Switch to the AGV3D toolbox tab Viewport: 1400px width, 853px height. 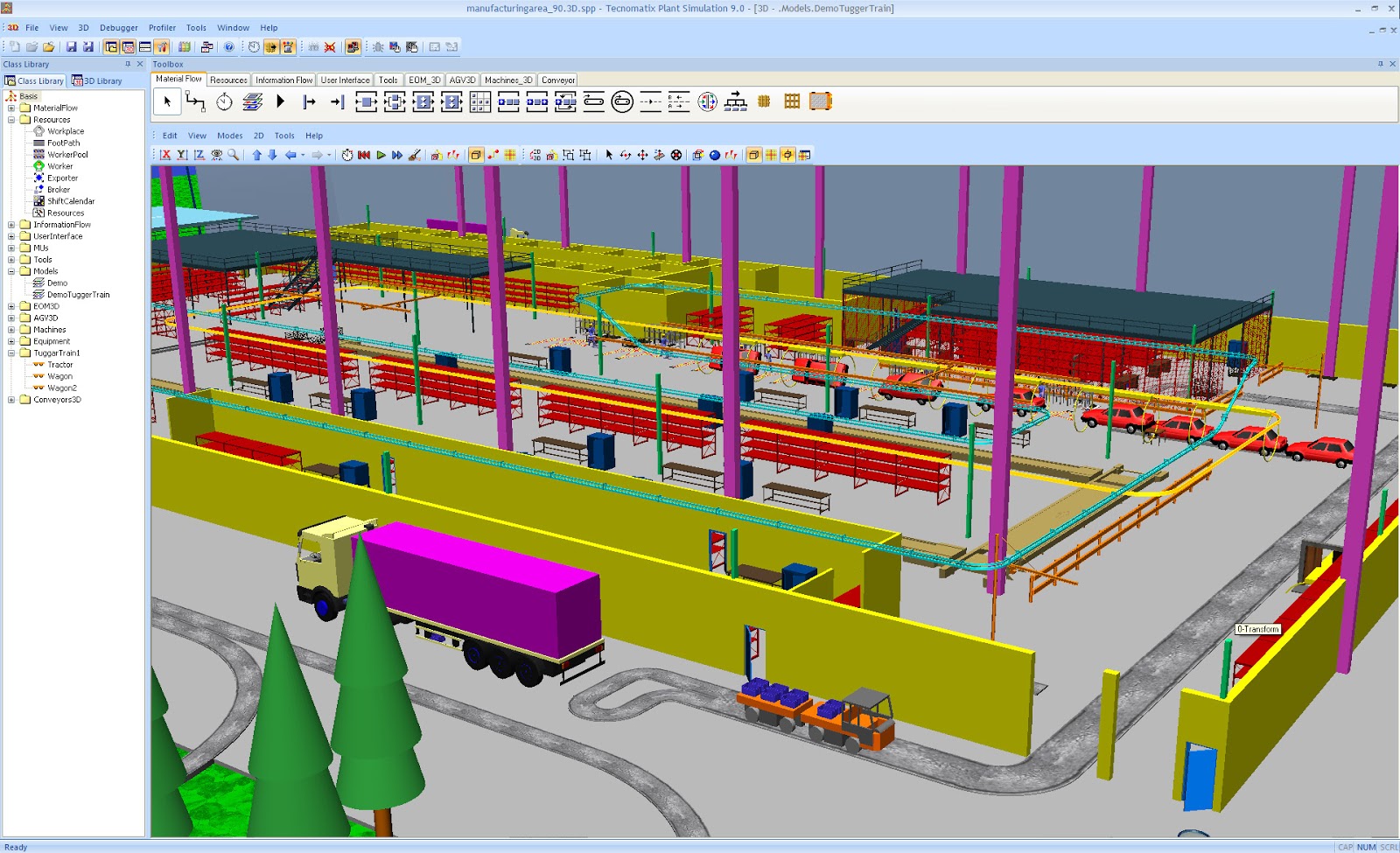[462, 80]
